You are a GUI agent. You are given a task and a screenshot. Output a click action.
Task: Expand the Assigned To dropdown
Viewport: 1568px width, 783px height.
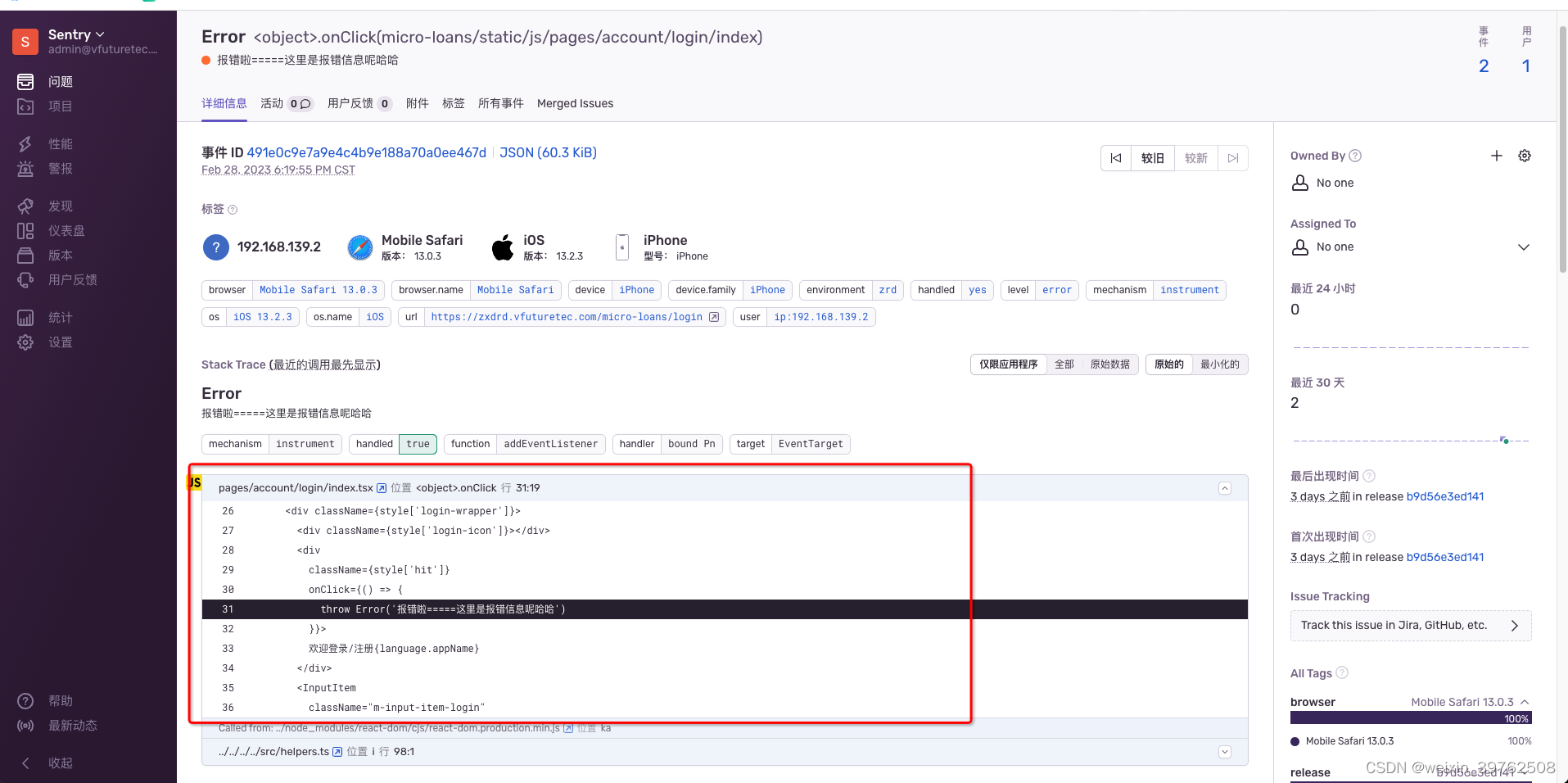[x=1523, y=247]
